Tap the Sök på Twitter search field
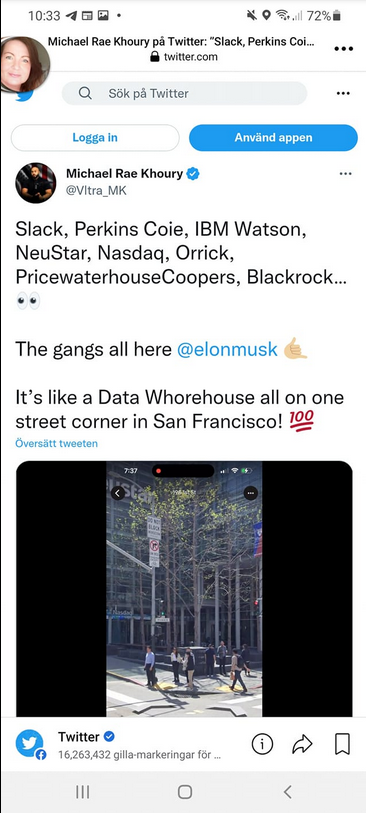Viewport: 366px width, 813px height. coord(185,93)
